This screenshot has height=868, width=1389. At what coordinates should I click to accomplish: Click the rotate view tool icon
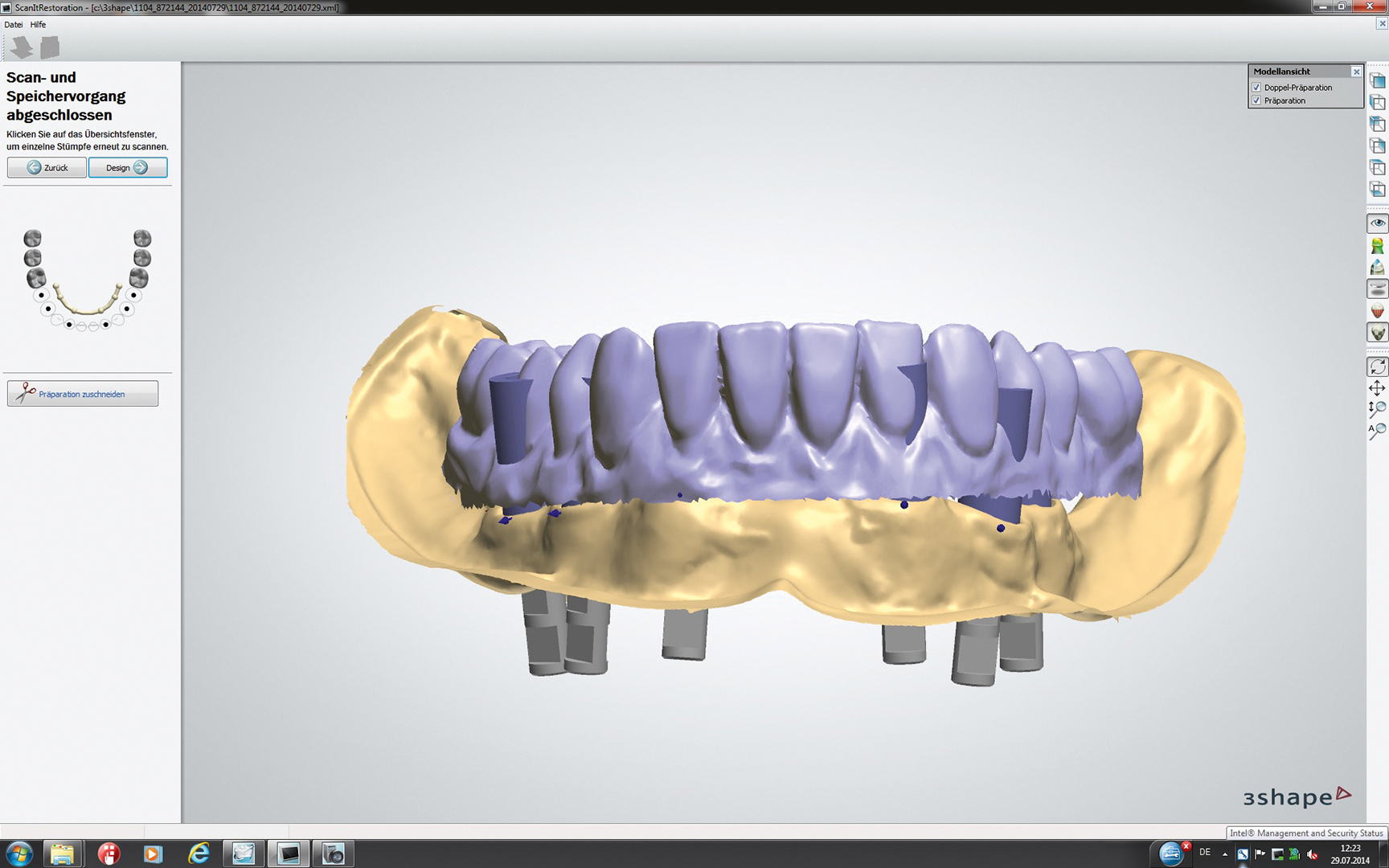(1377, 366)
